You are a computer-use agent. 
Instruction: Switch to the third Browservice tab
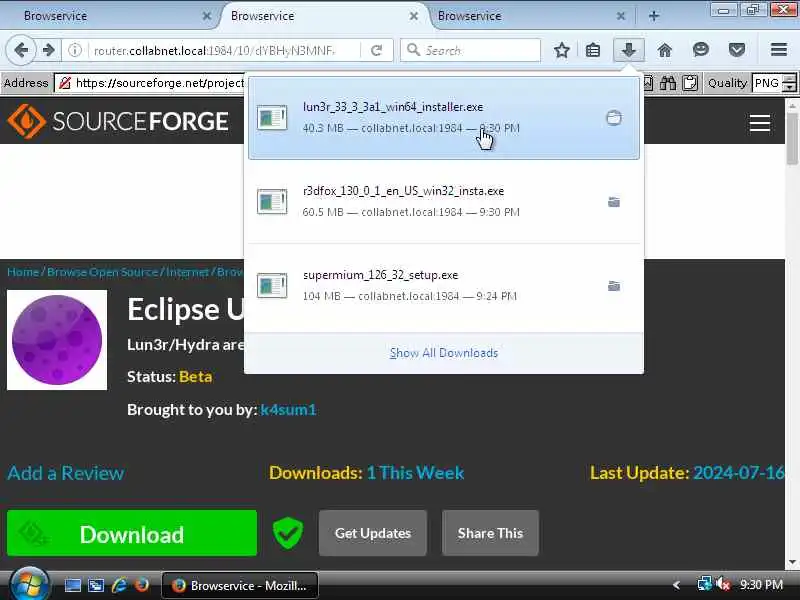(531, 16)
